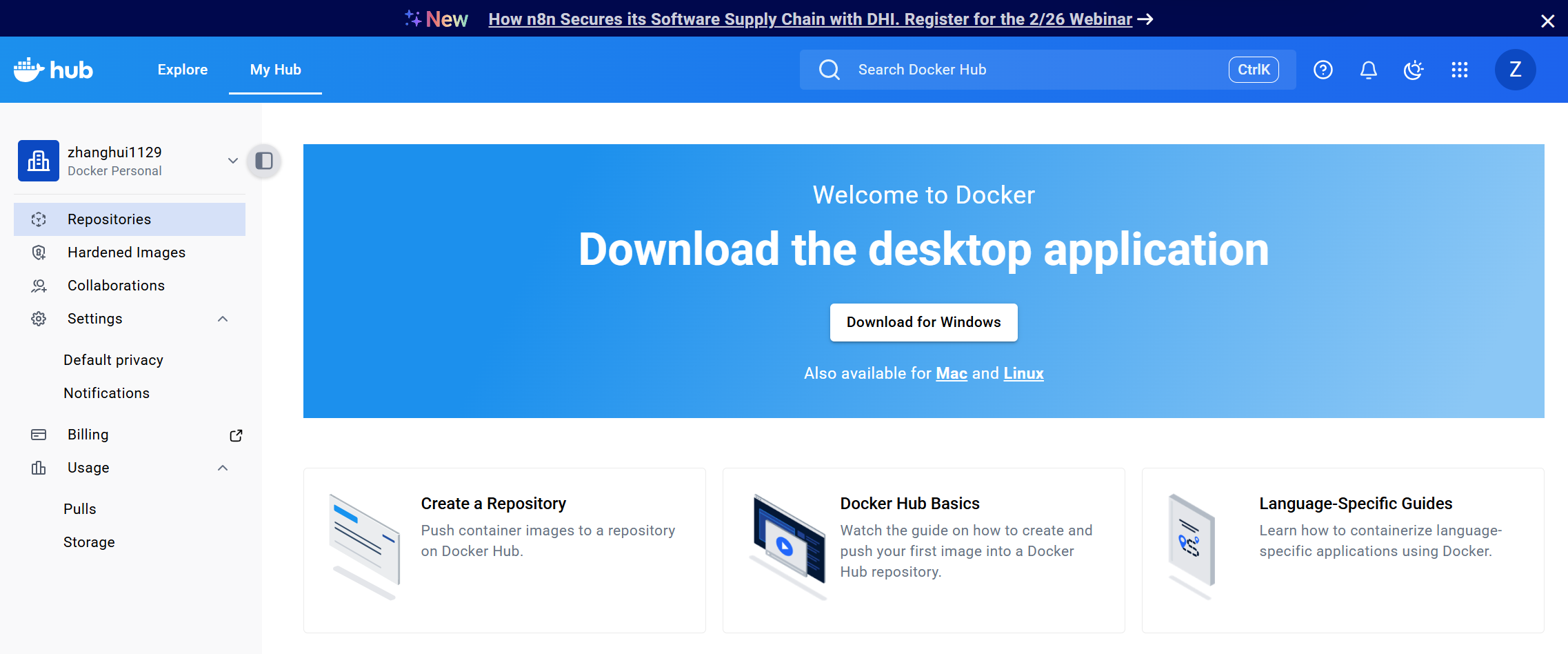Select Storage under Usage
Image resolution: width=1568 pixels, height=654 pixels.
[89, 542]
